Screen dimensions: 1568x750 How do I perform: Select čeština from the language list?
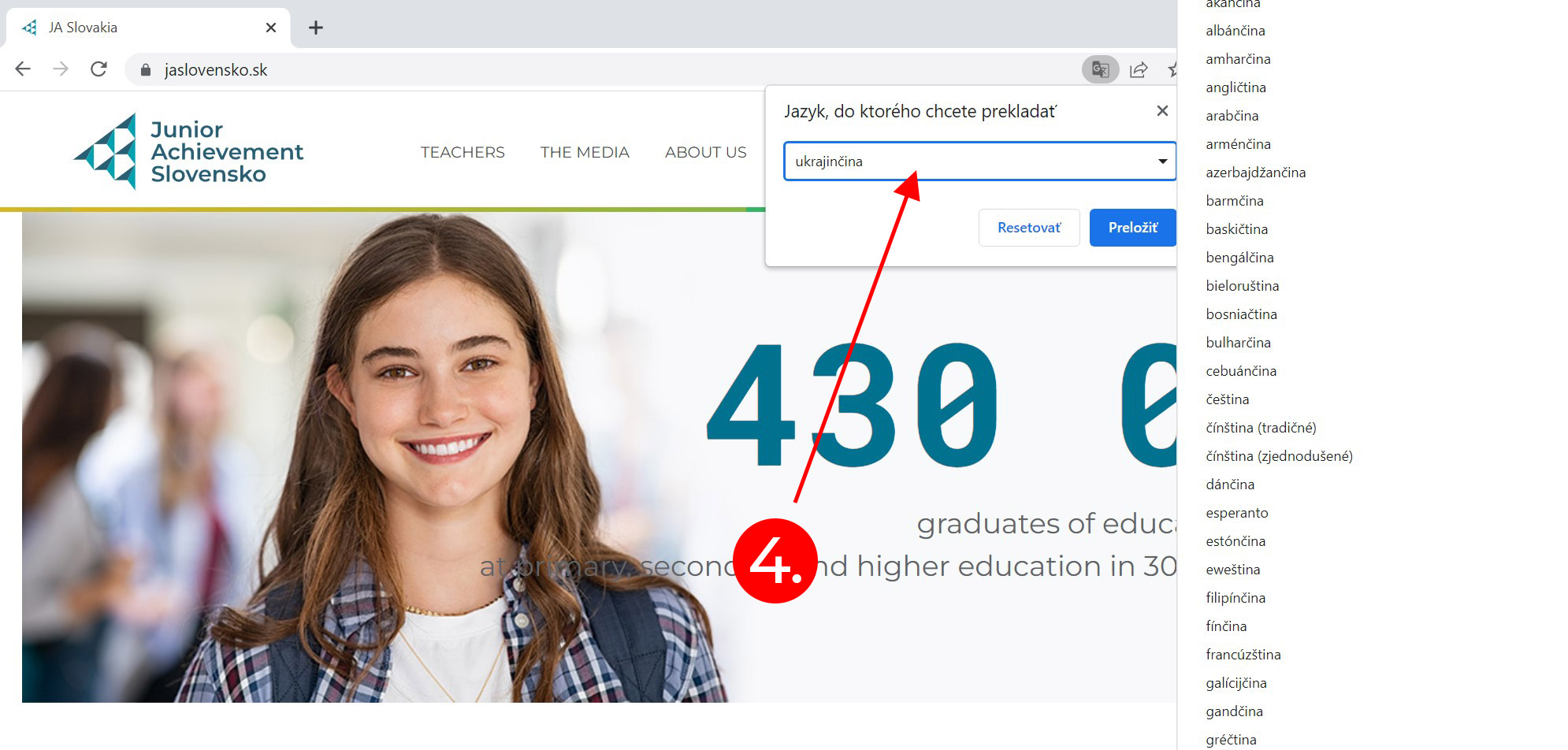pyautogui.click(x=1227, y=399)
